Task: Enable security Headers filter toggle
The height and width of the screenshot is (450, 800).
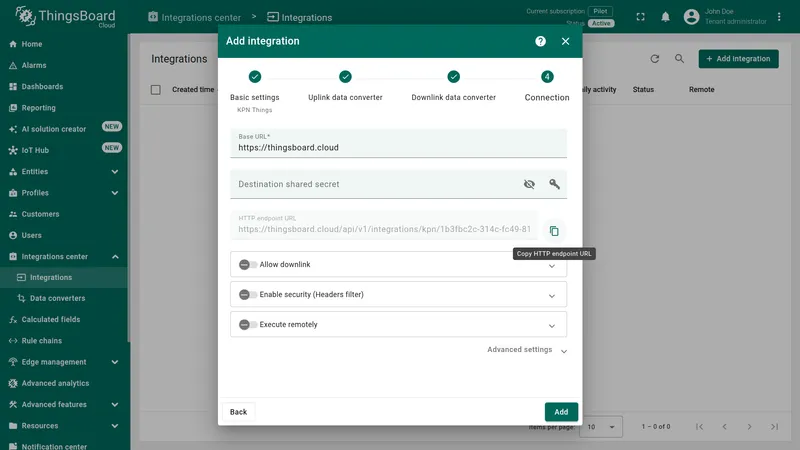Action: coord(248,295)
